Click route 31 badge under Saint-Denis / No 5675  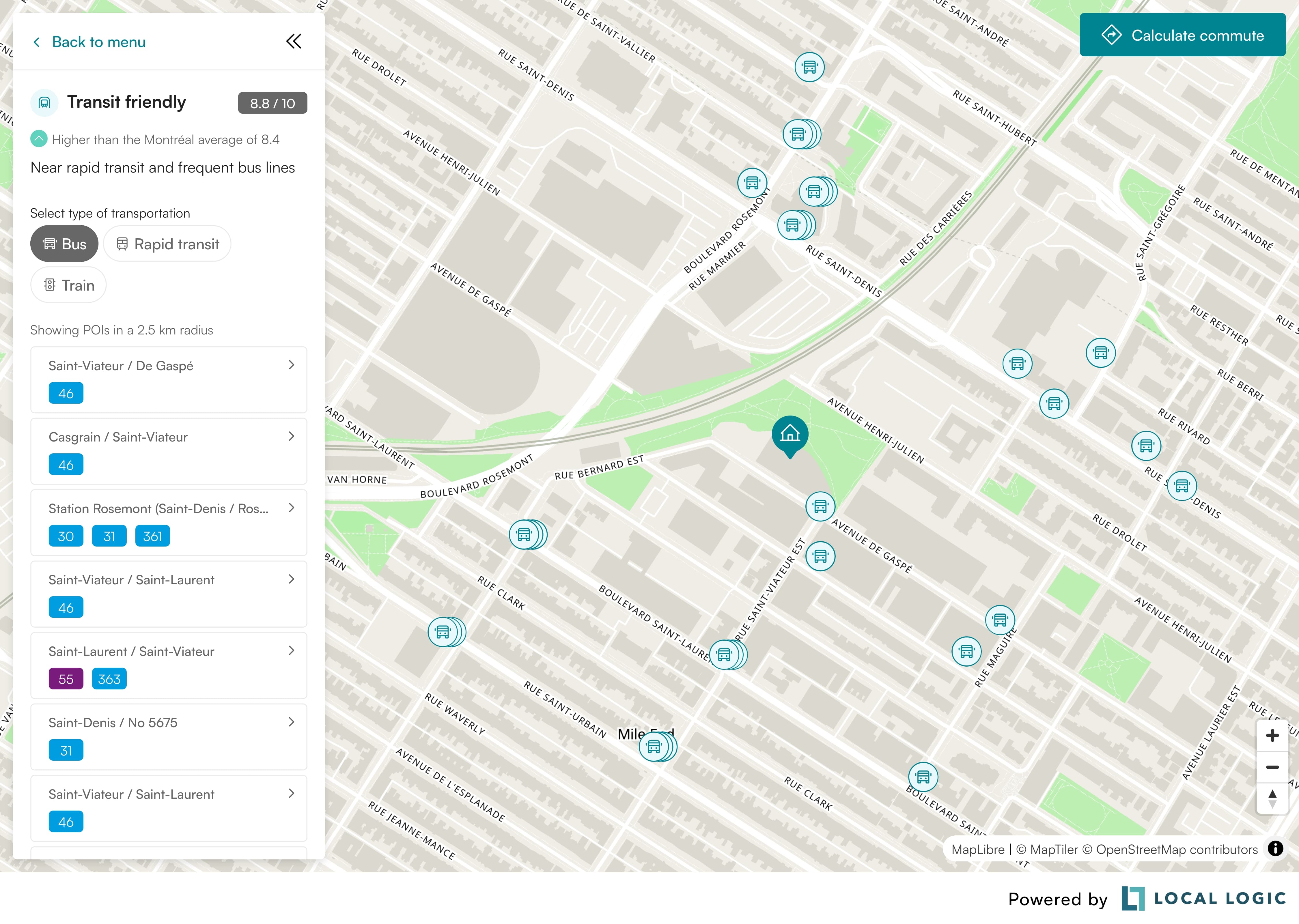pos(66,751)
